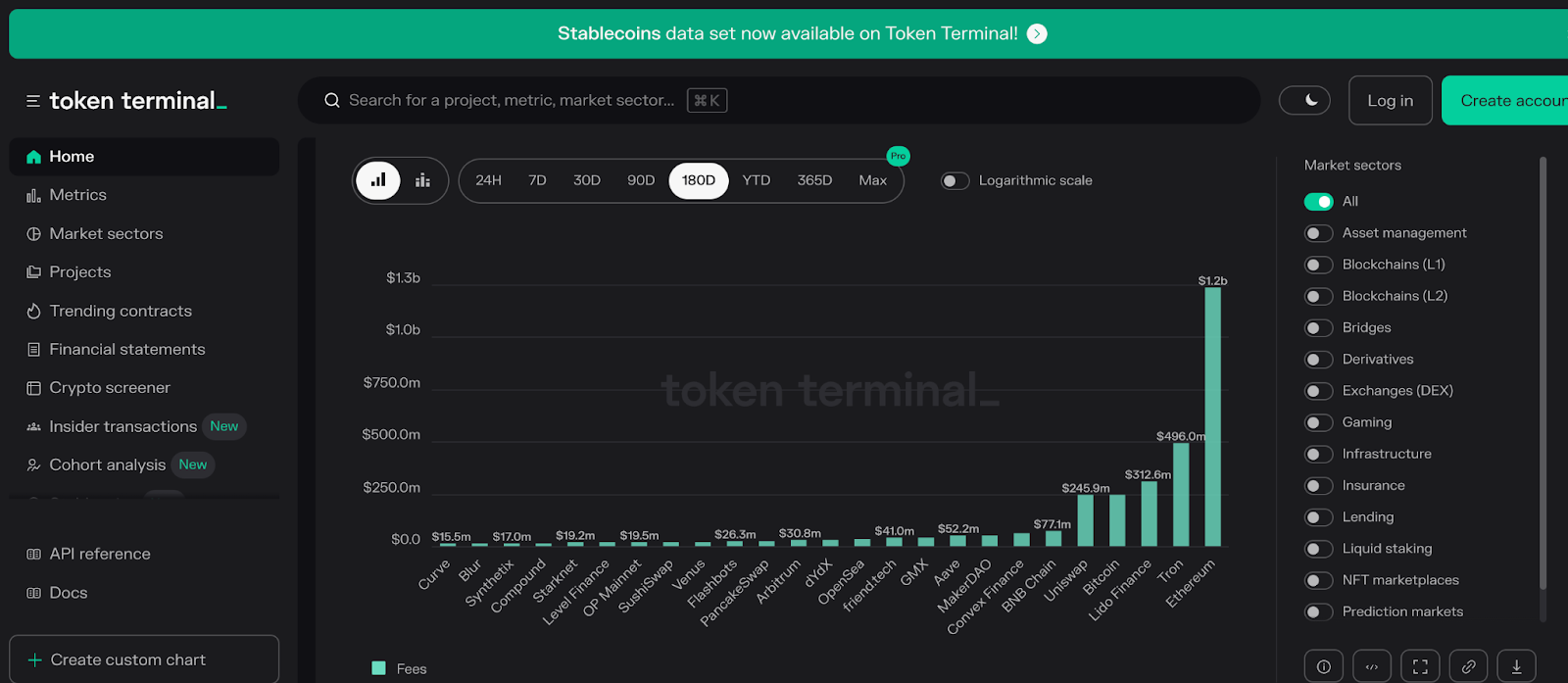The width and height of the screenshot is (1568, 683).
Task: Enable the Logarithmic scale toggle
Action: pos(955,180)
